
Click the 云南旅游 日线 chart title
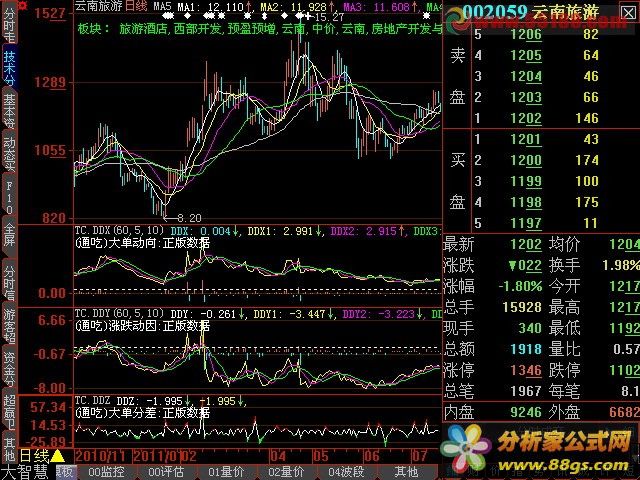(x=111, y=6)
